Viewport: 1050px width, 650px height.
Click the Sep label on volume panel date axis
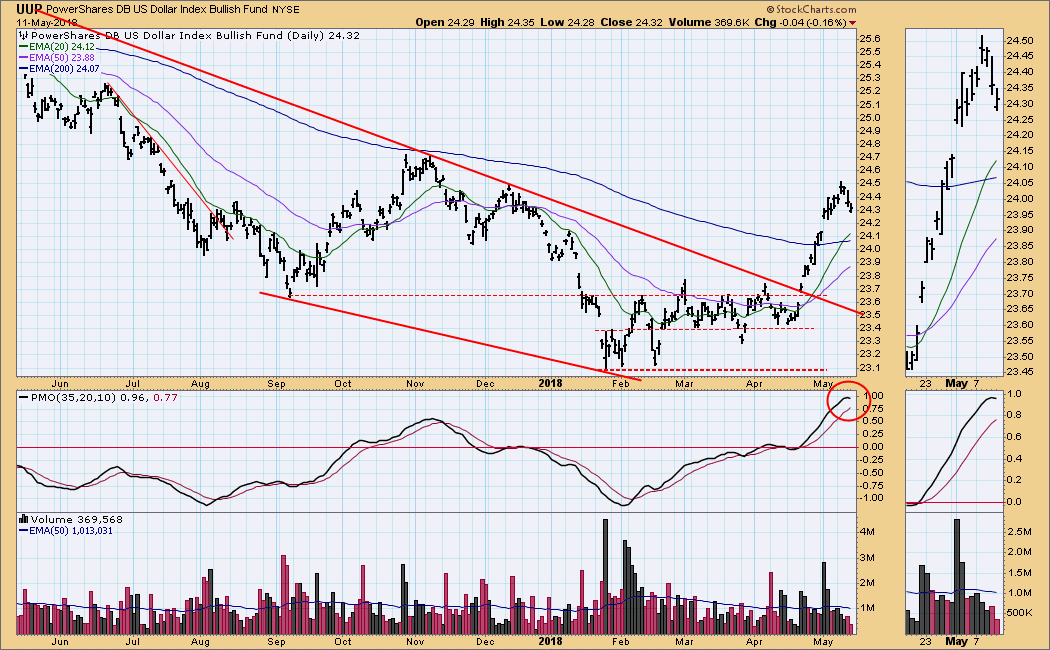276,641
